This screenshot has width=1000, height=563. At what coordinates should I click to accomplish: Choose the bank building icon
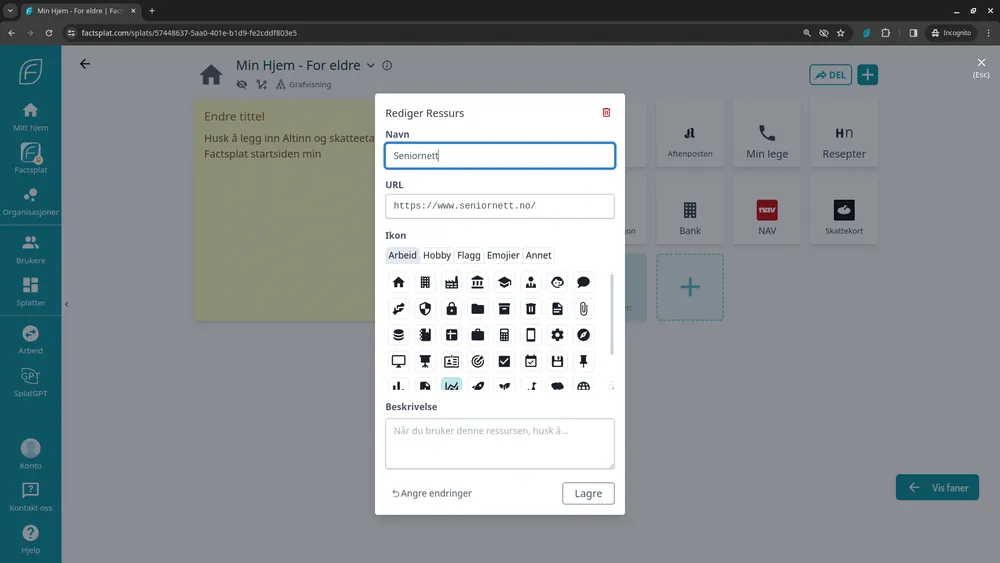(478, 283)
